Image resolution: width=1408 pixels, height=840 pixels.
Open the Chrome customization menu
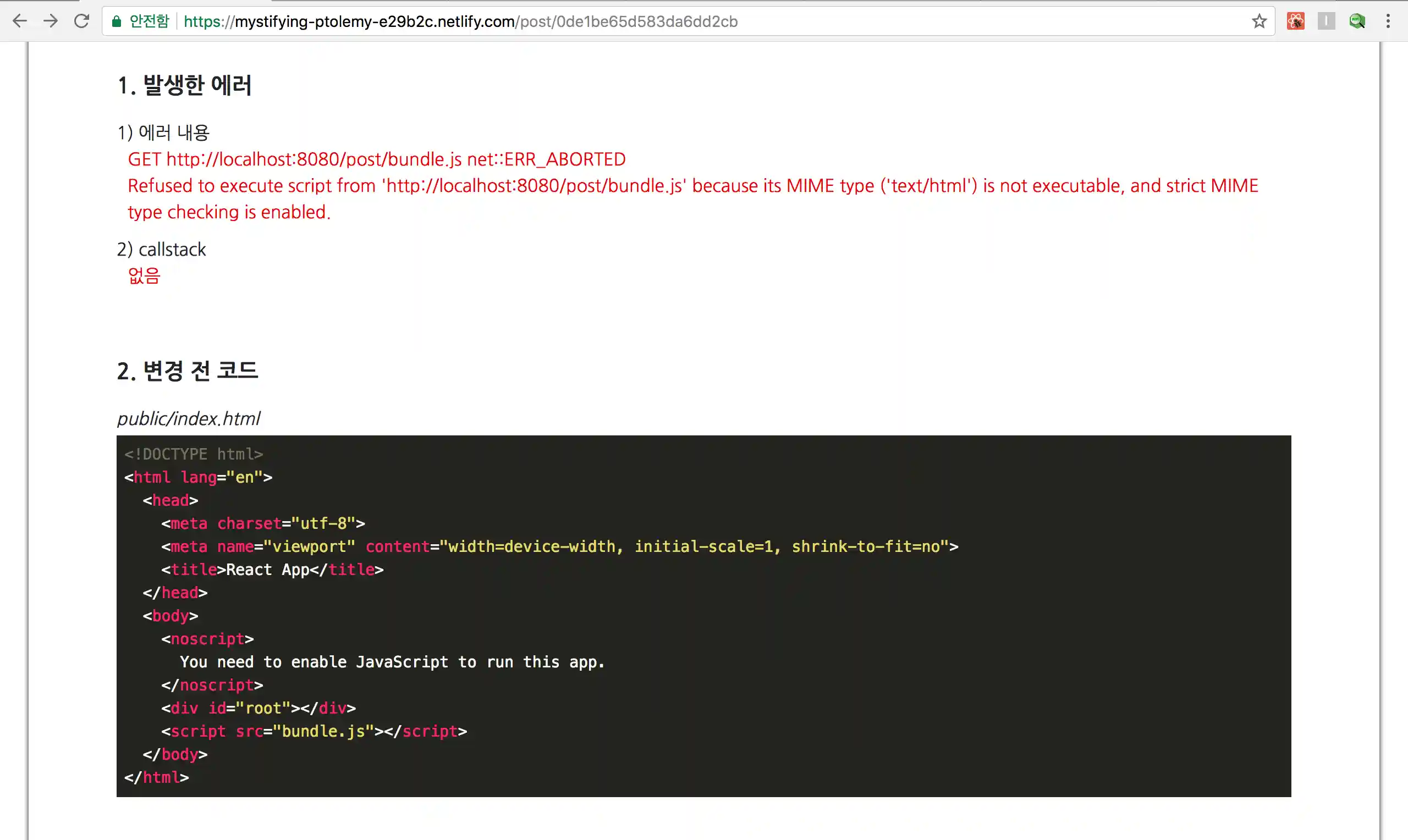(1388, 21)
